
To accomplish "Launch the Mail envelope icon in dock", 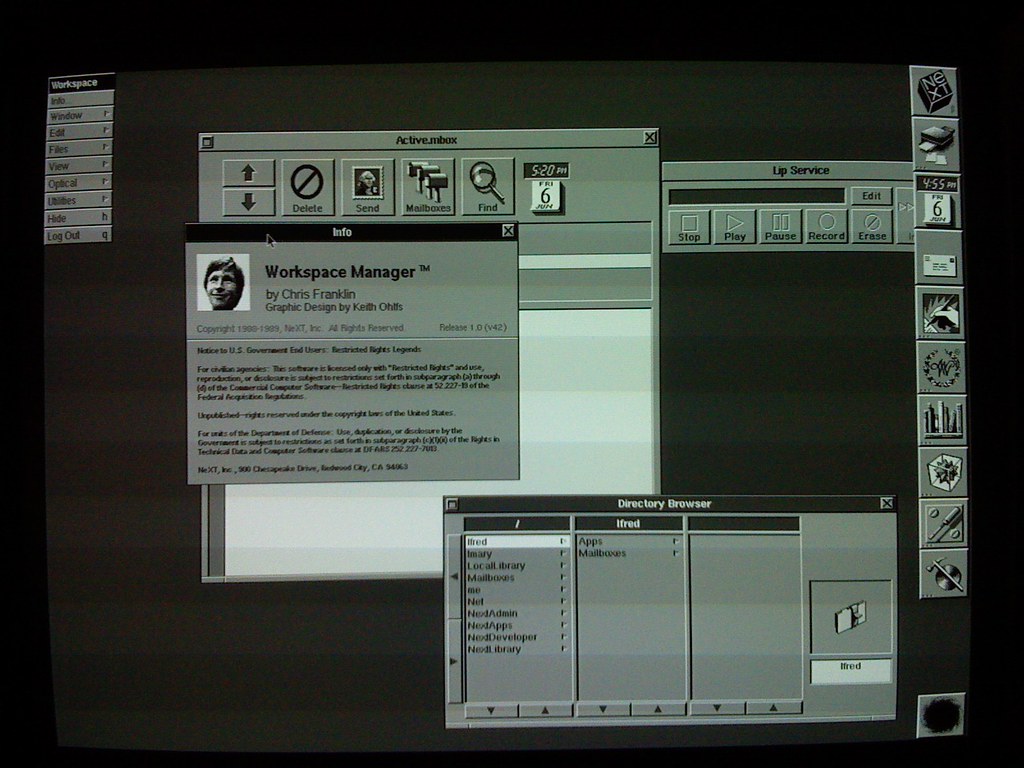I will (x=939, y=265).
